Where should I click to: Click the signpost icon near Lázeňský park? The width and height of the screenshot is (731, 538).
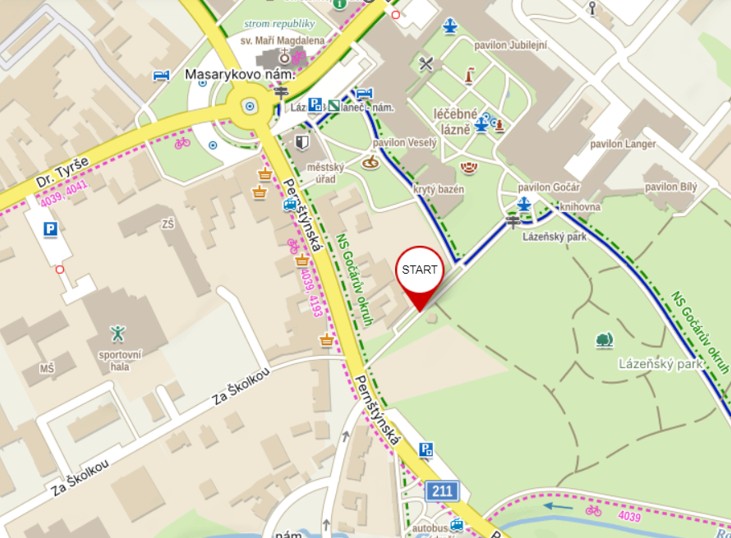[x=512, y=222]
